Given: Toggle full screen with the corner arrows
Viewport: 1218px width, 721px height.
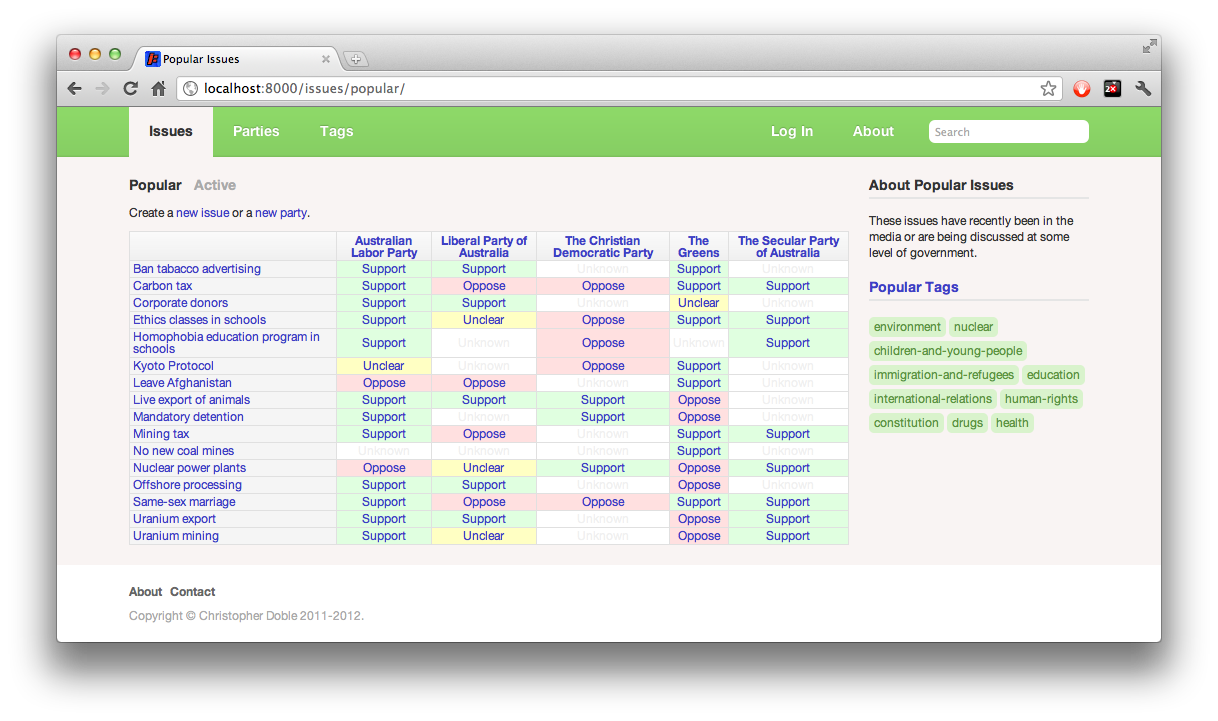Looking at the screenshot, I should (x=1150, y=46).
